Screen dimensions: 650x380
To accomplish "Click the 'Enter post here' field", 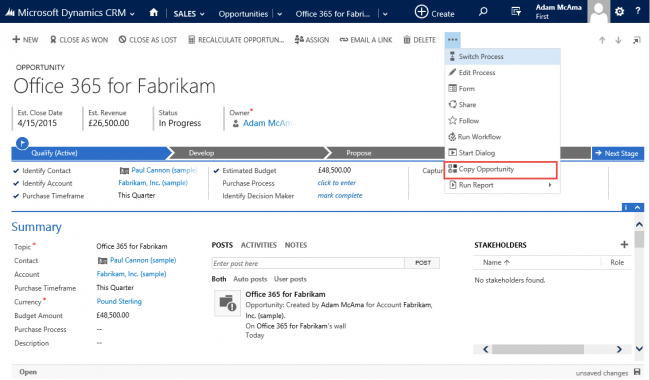I will [x=308, y=263].
